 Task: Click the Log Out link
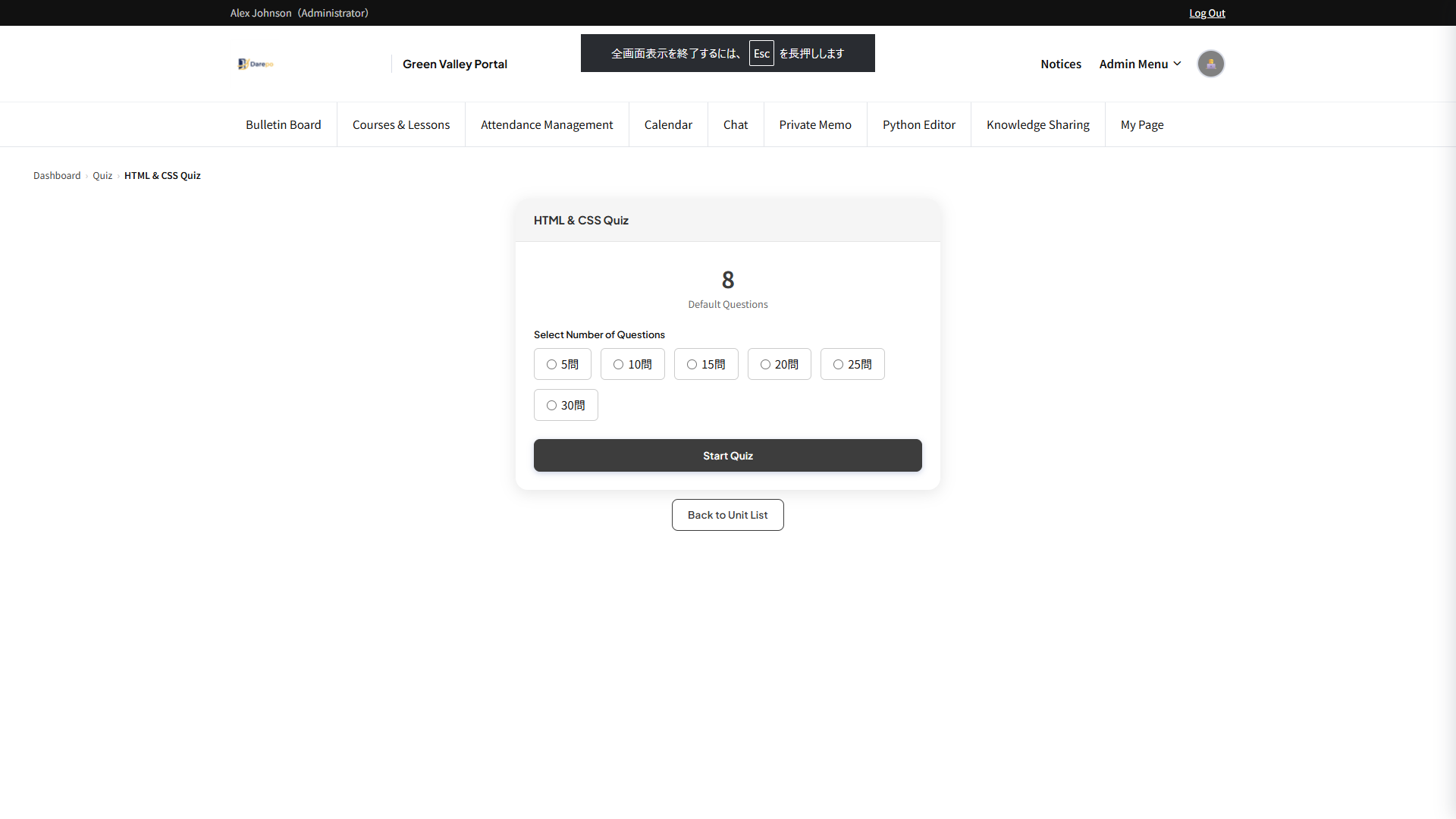pos(1207,13)
